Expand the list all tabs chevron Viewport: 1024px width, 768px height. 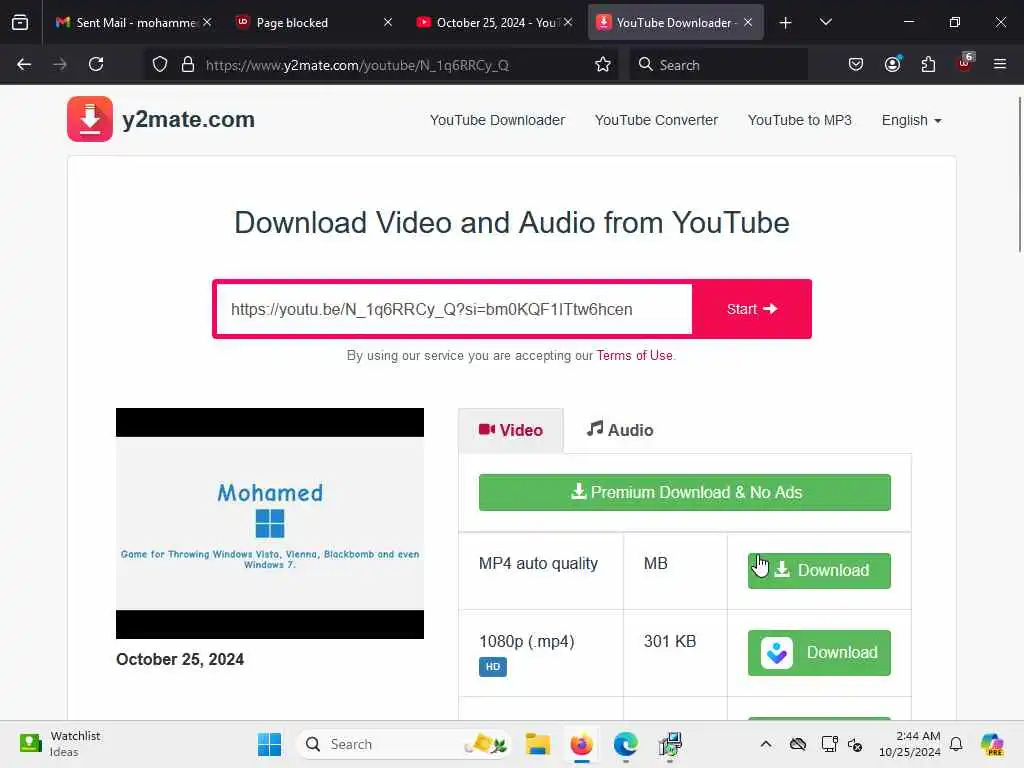(x=825, y=22)
